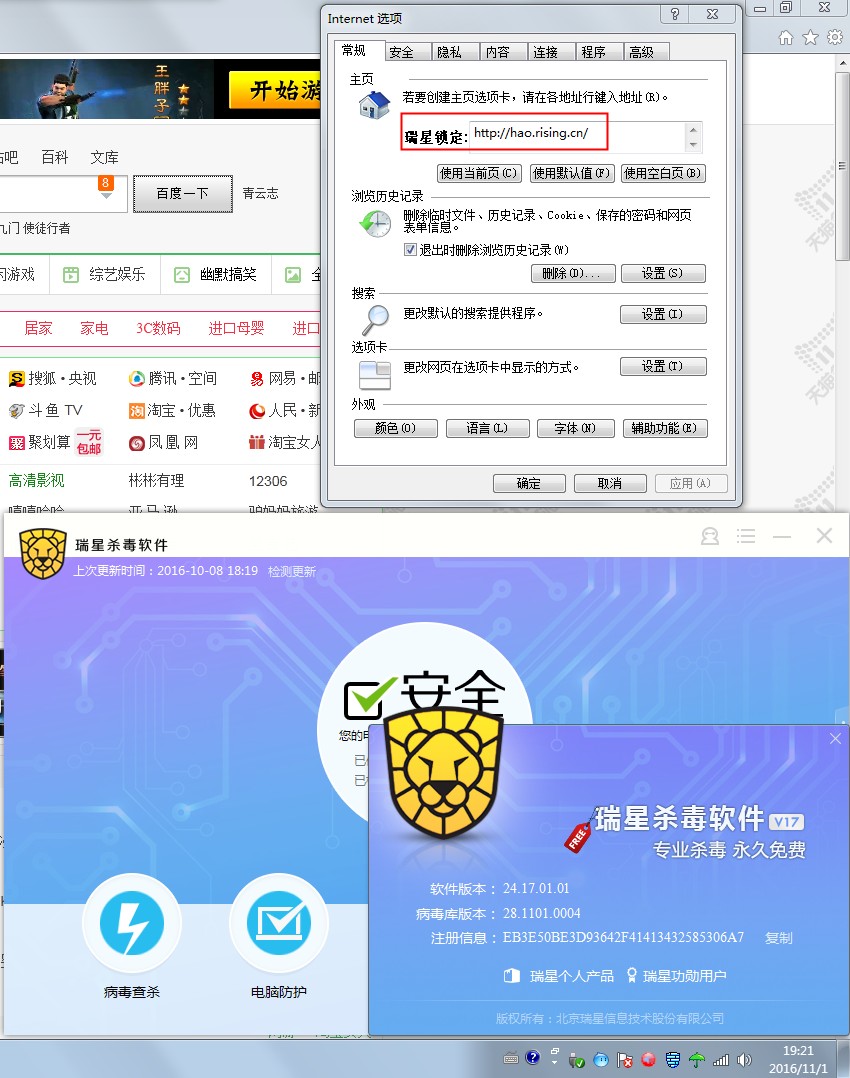Click search 设置(I) button
850x1078 pixels.
pos(663,314)
